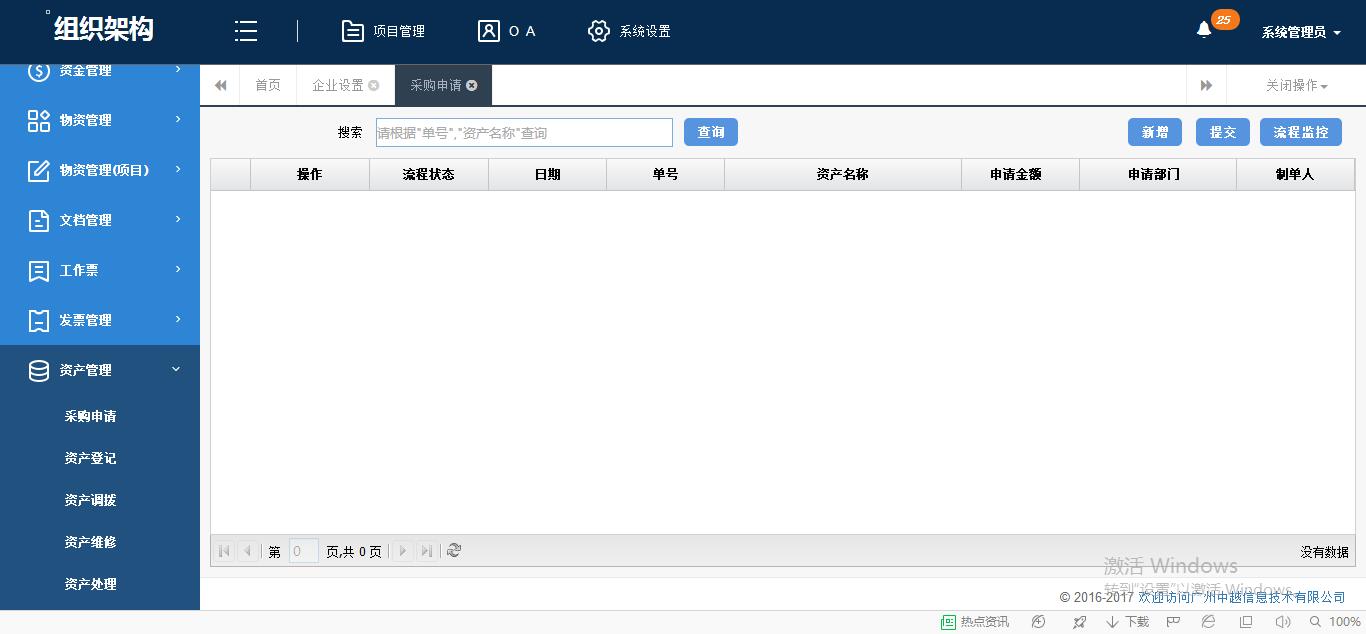Close the 企业设置 tab
1366x634 pixels.
pos(374,86)
